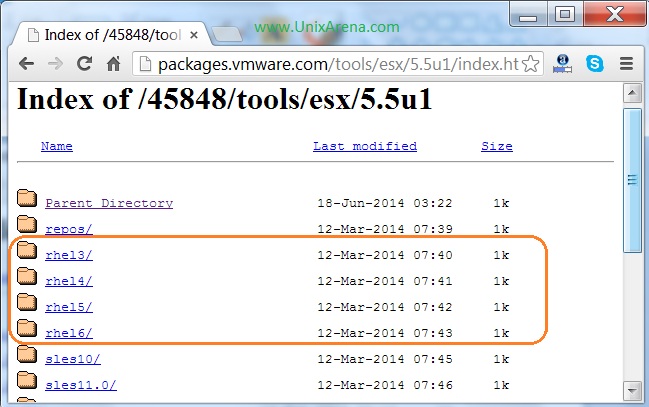Viewport: 649px width, 407px height.
Task: Click the scrollbar down arrow
Action: pyautogui.click(x=632, y=390)
